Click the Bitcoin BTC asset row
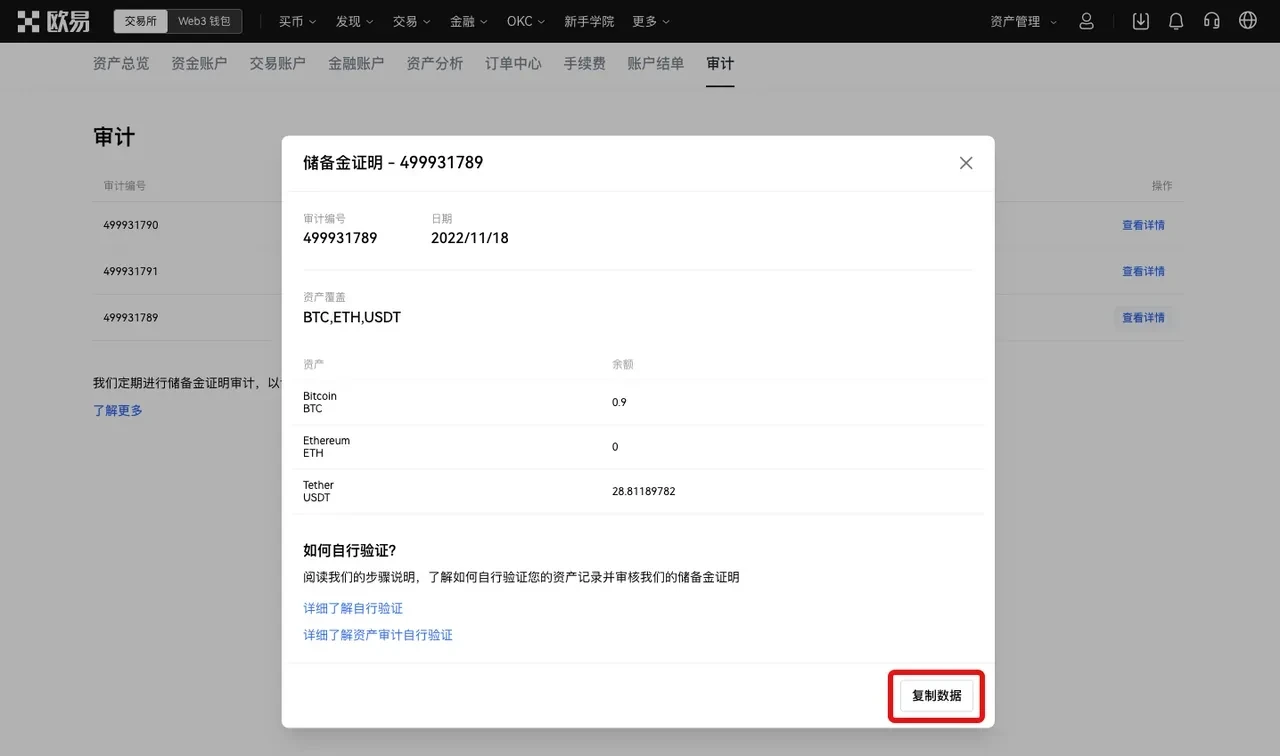Image resolution: width=1280 pixels, height=756 pixels. [638, 402]
